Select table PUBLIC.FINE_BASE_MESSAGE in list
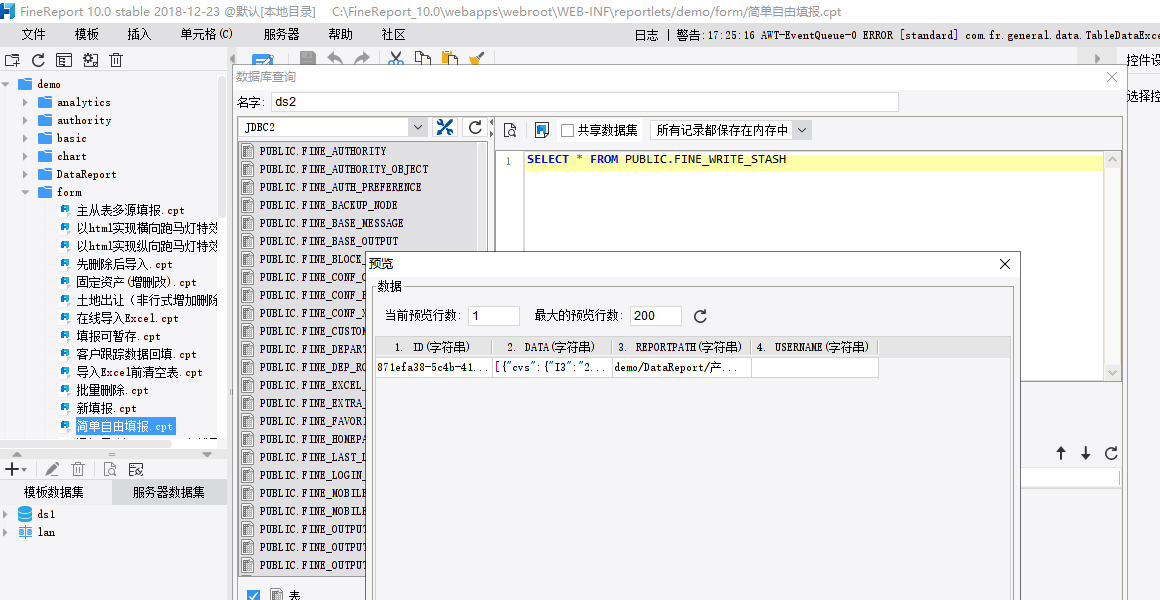 coord(331,223)
